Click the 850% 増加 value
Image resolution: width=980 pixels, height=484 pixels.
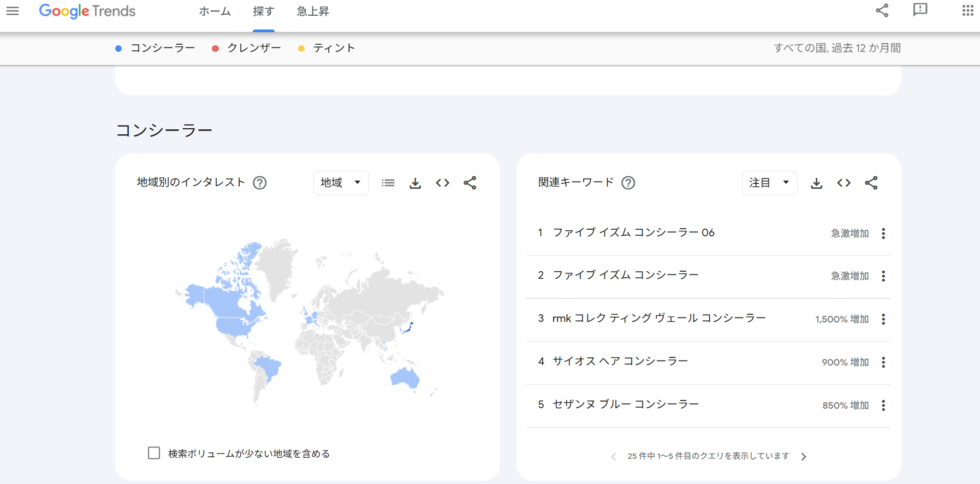coord(846,406)
